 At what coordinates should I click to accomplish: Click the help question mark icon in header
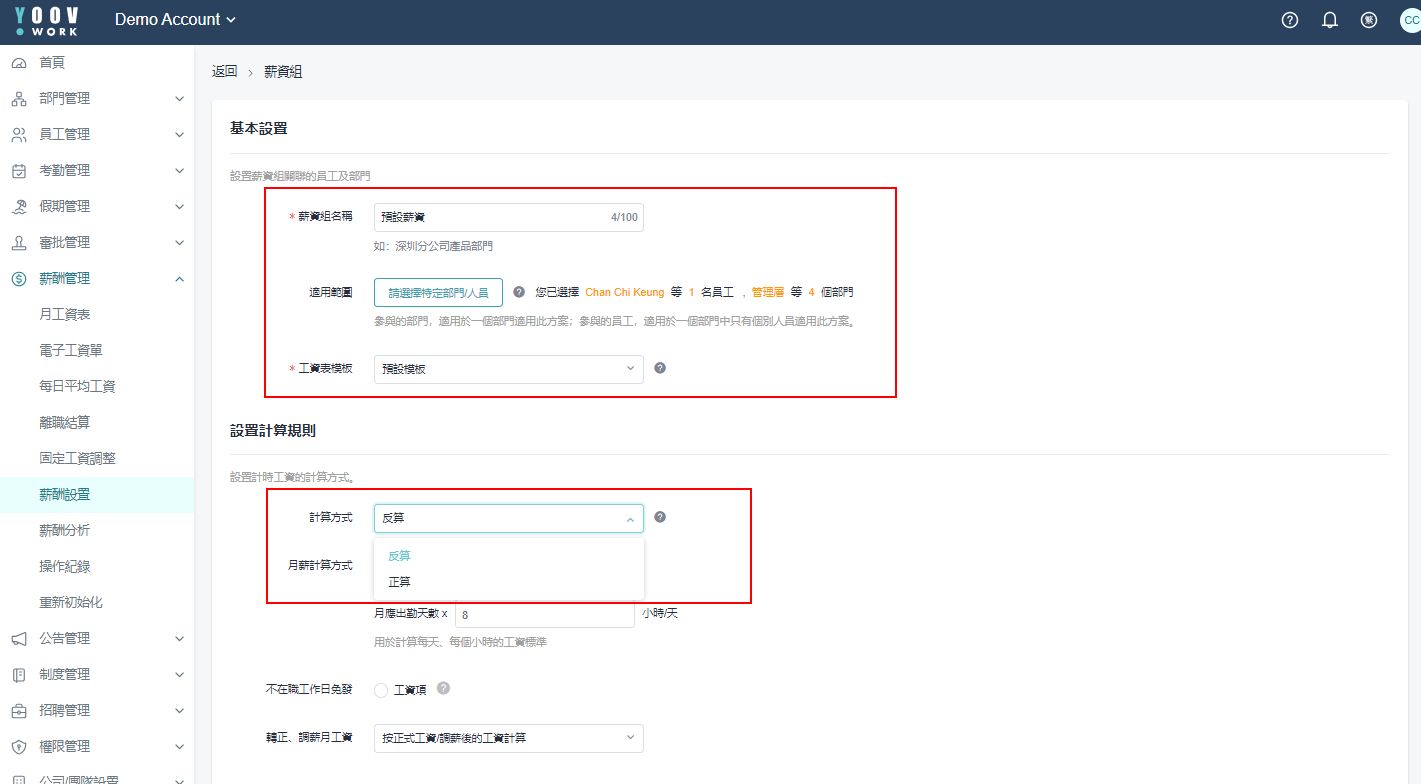(1290, 20)
